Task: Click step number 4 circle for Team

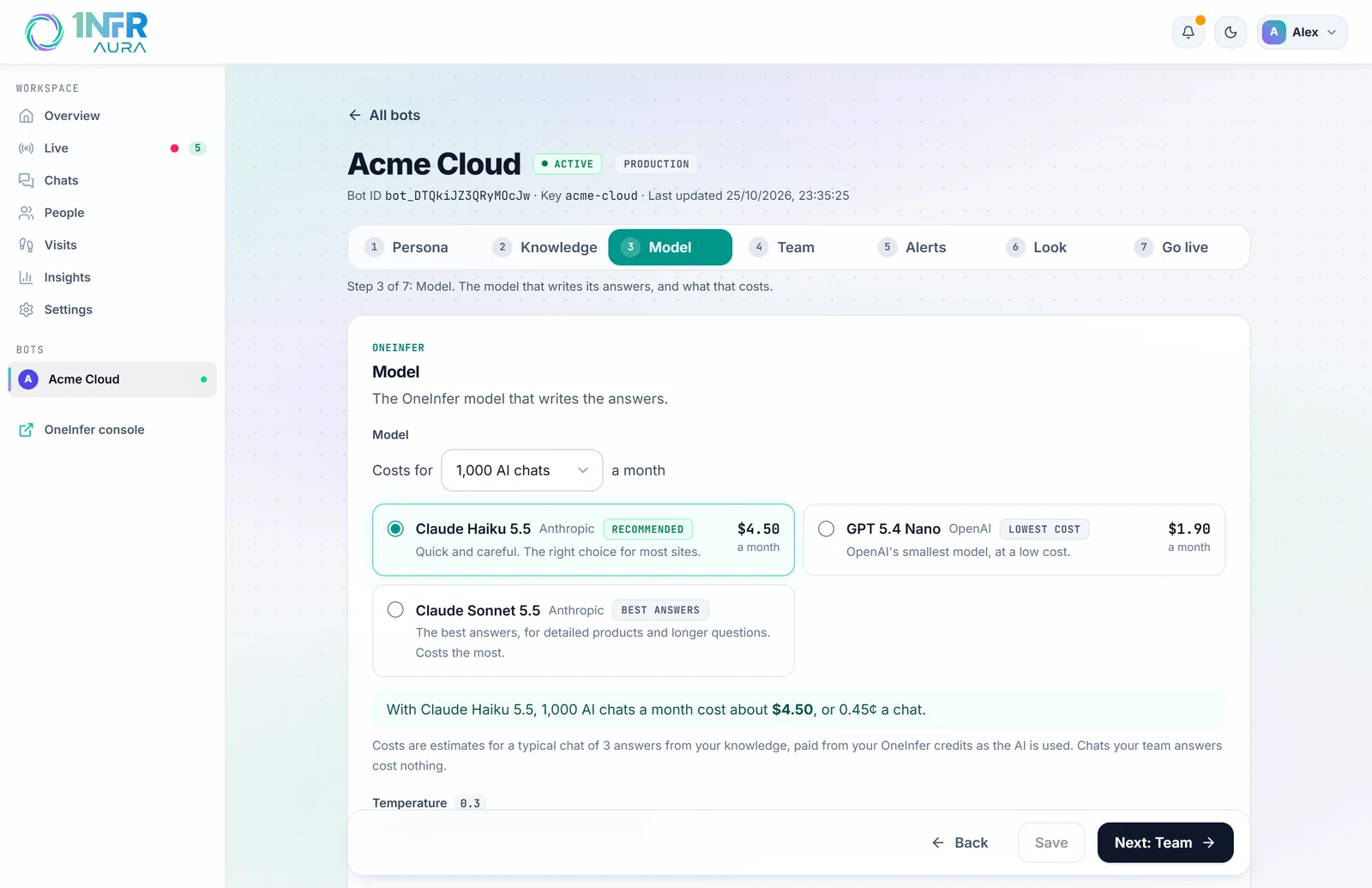Action: click(x=759, y=247)
